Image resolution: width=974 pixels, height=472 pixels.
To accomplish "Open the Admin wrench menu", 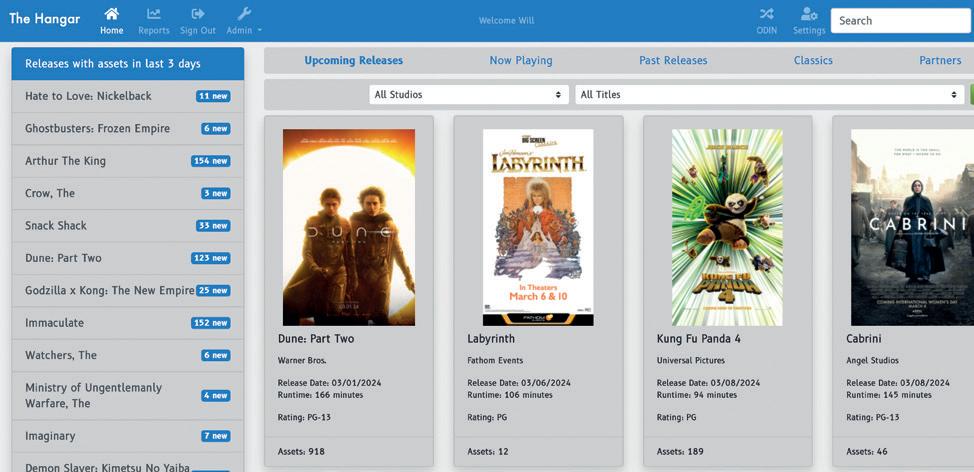I will [x=244, y=14].
